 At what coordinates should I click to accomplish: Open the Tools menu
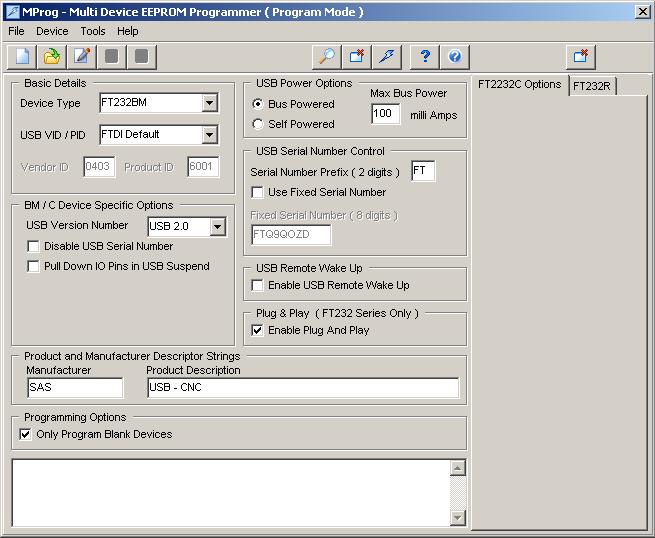[x=92, y=31]
